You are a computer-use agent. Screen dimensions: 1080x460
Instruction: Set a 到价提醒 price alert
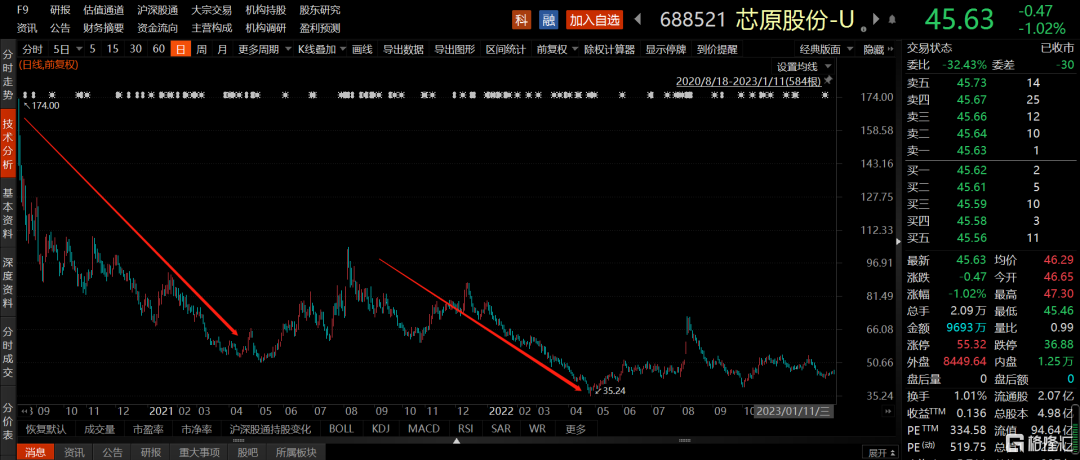tap(716, 50)
